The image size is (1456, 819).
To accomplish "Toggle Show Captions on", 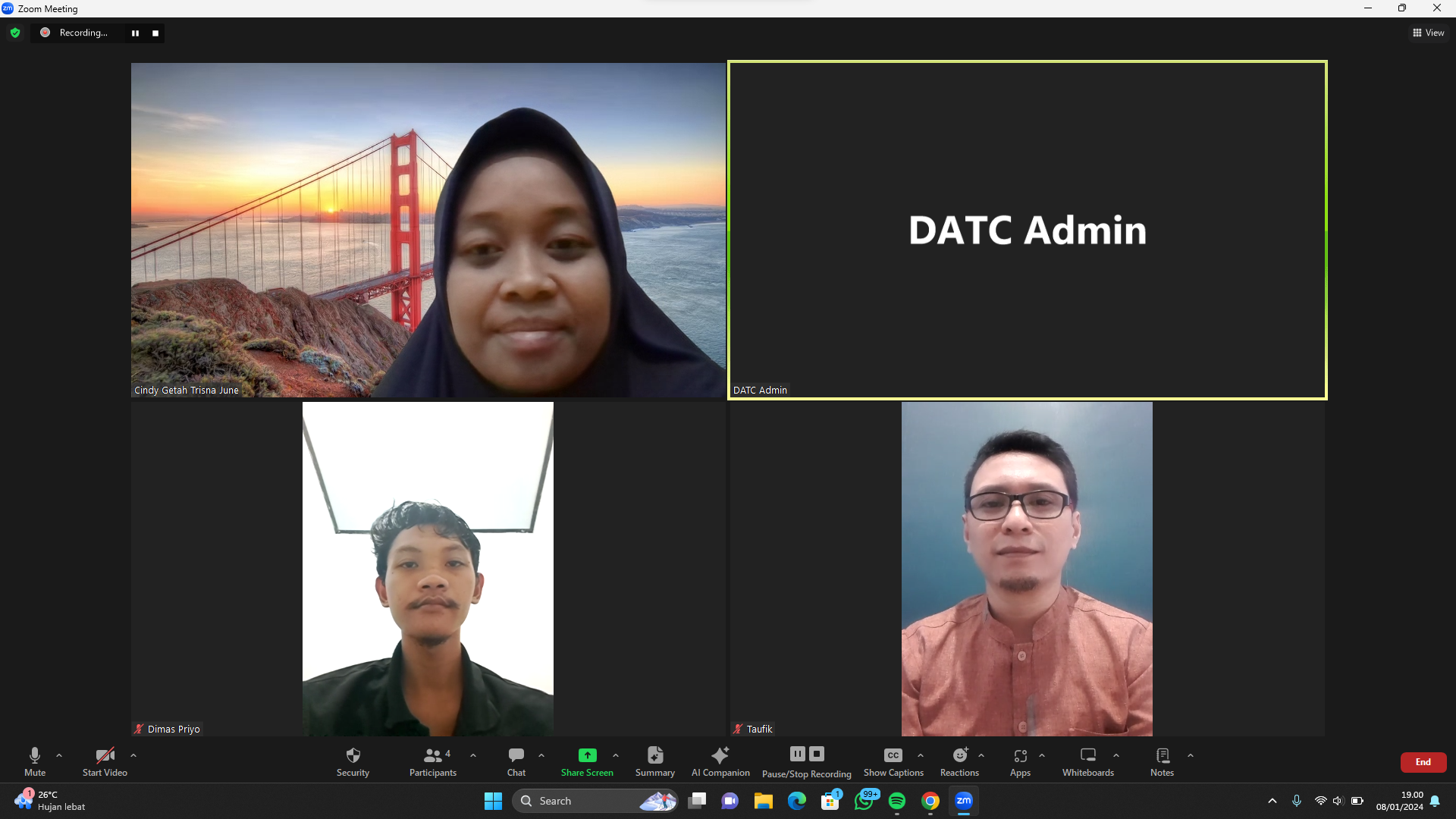I will 893,761.
